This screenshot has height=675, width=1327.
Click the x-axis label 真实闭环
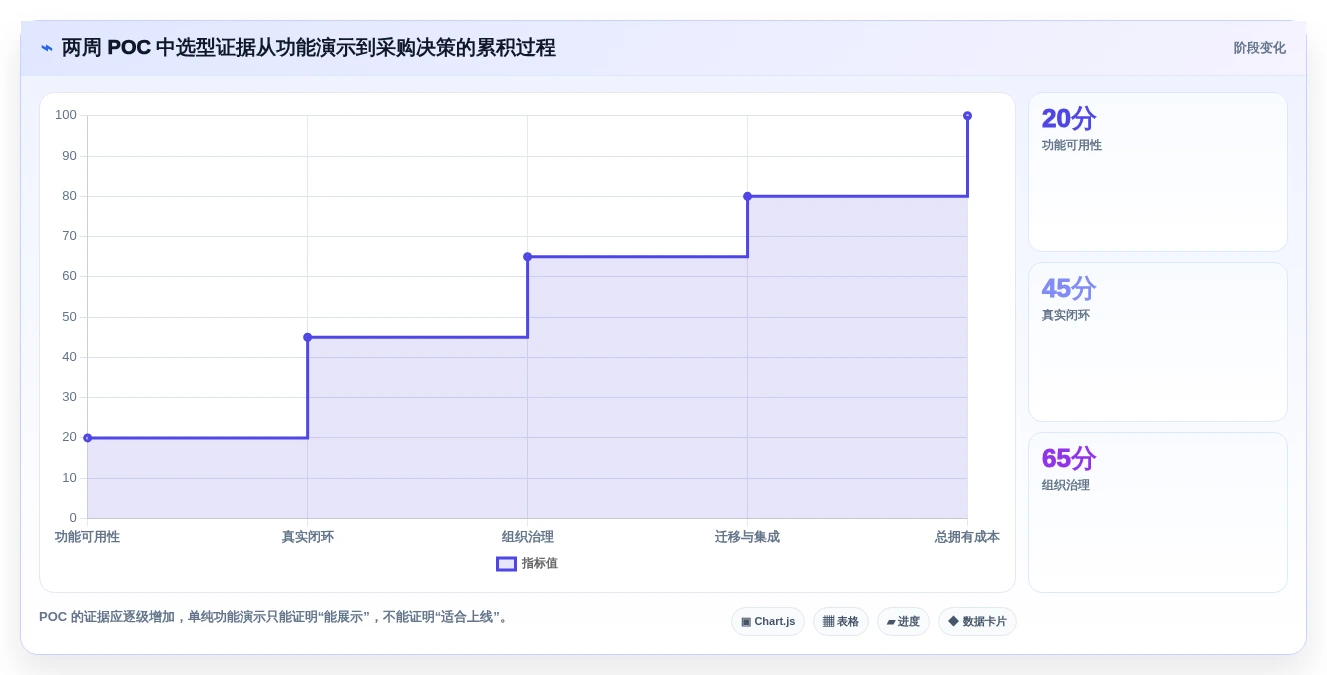click(308, 537)
